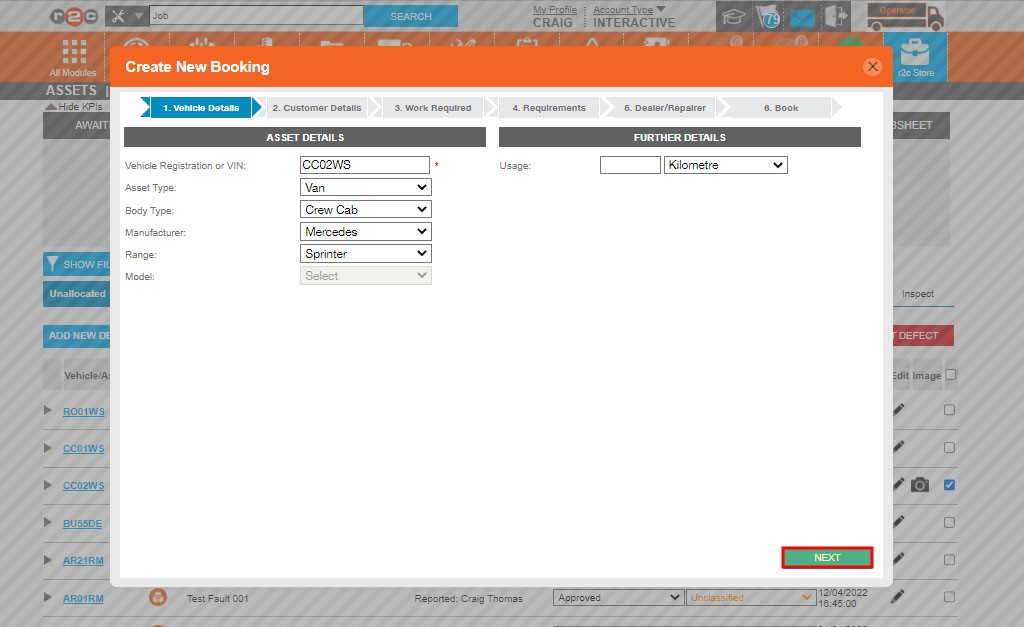Viewport: 1024px width, 627px height.
Task: Open the training graduation cap icon
Action: click(734, 15)
